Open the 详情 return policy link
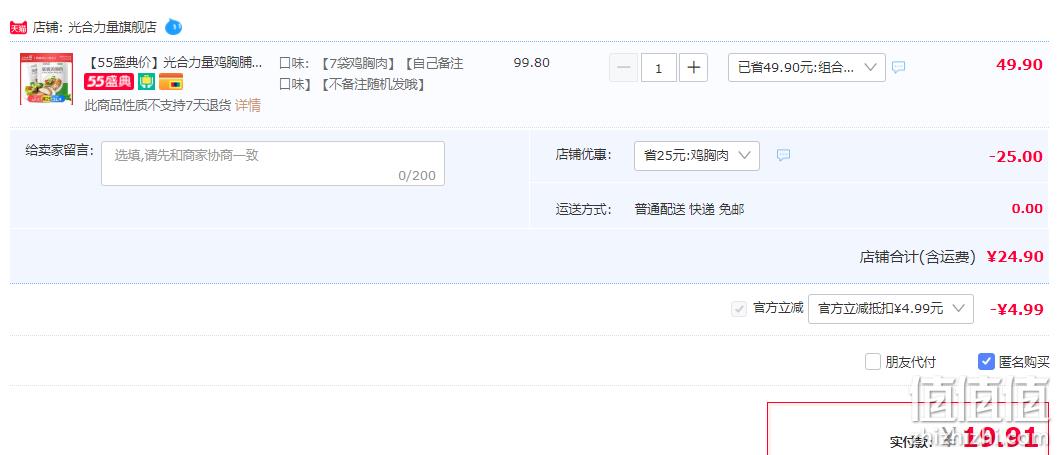 coord(248,105)
